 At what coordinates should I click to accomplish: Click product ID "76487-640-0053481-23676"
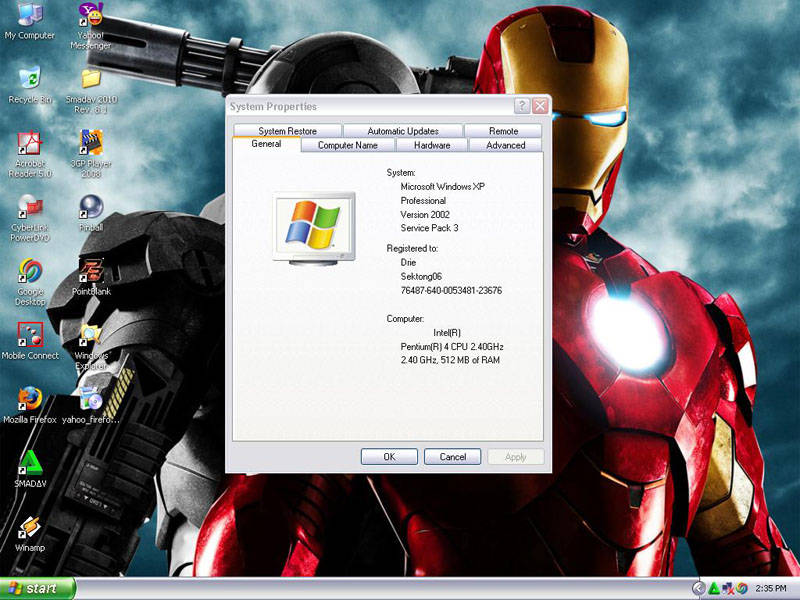451,290
